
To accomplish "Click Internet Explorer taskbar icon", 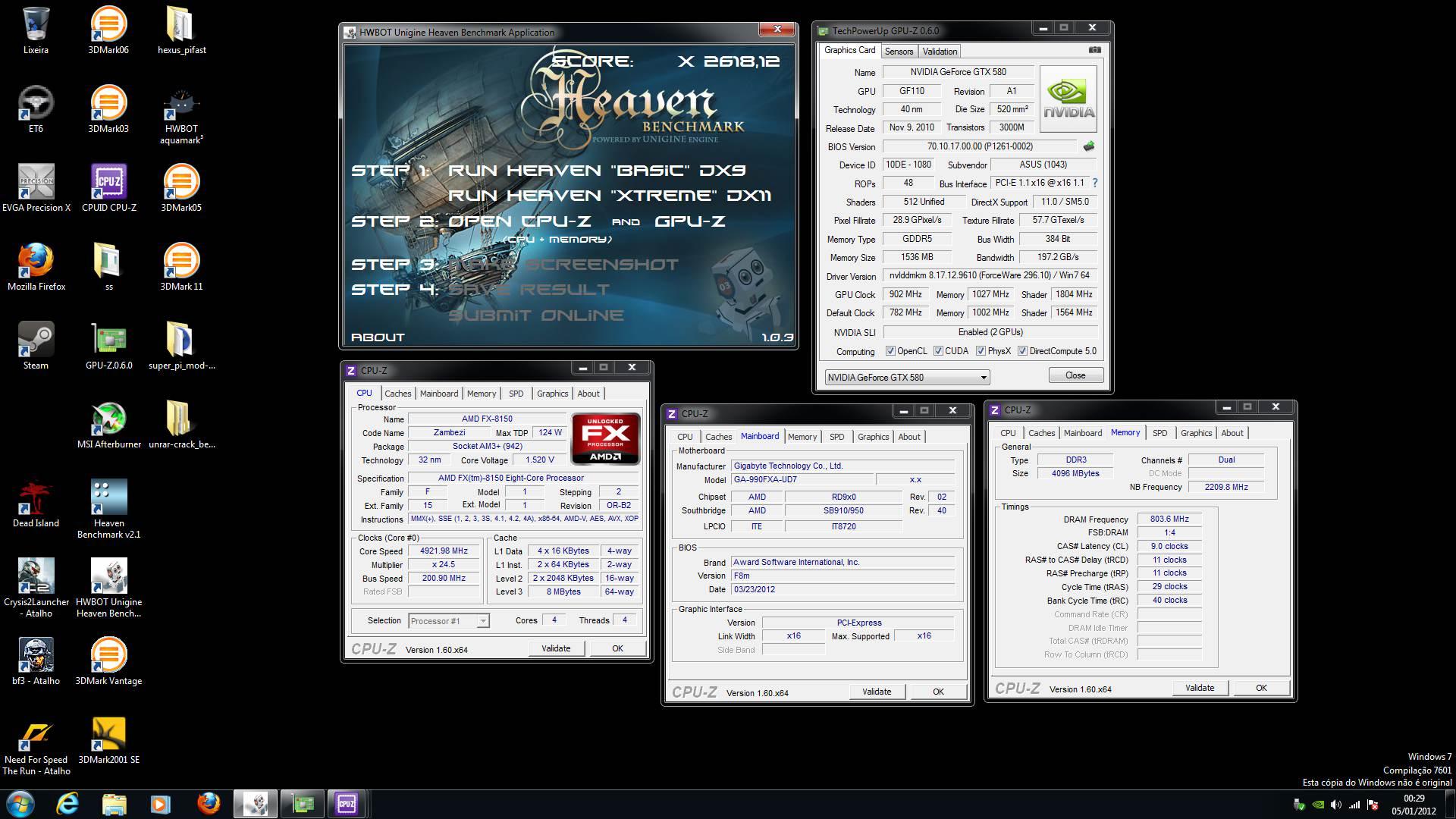I will coord(67,803).
